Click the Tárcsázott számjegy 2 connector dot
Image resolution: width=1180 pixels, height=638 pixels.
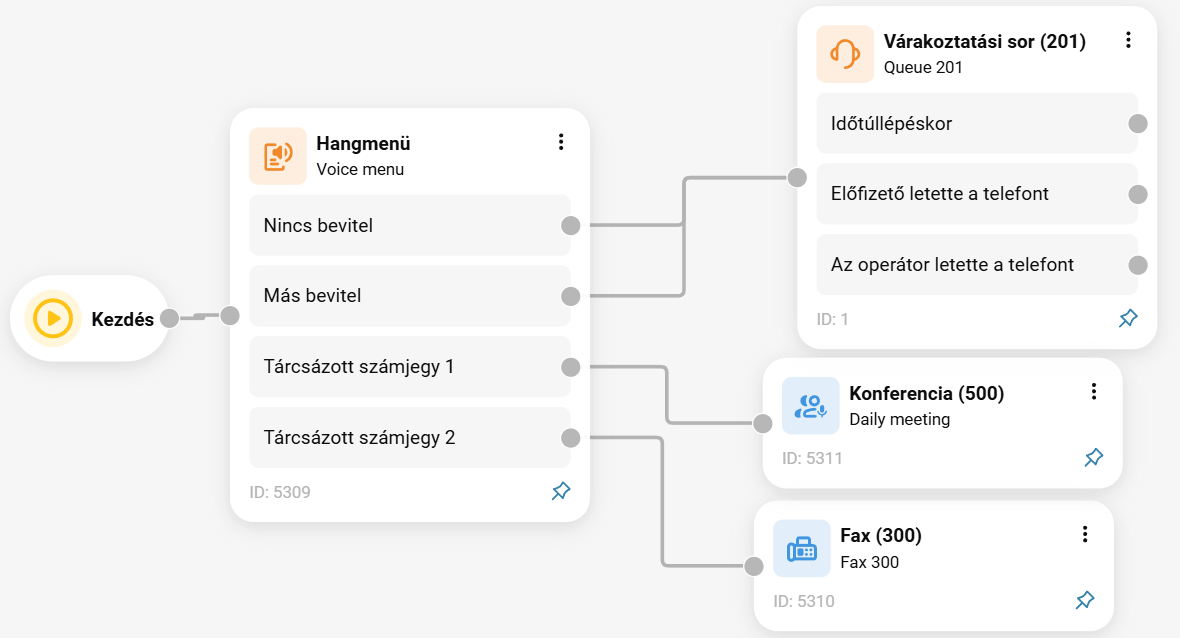[570, 438]
